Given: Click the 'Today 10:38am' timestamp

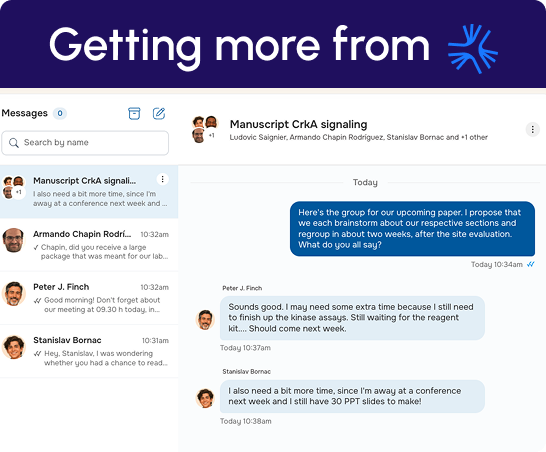Looking at the screenshot, I should [245, 421].
